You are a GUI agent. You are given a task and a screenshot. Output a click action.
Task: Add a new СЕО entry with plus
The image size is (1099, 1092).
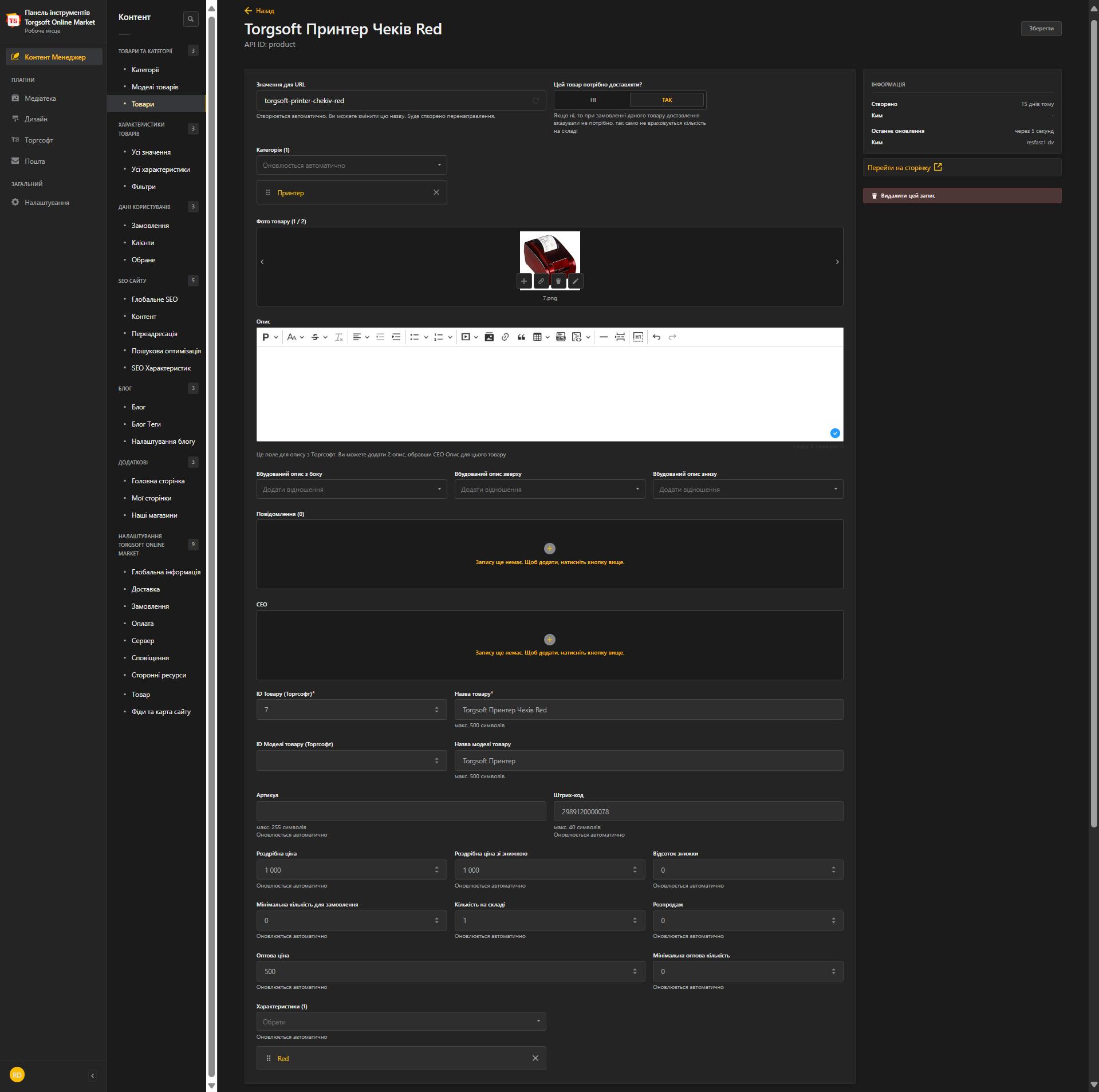(550, 640)
